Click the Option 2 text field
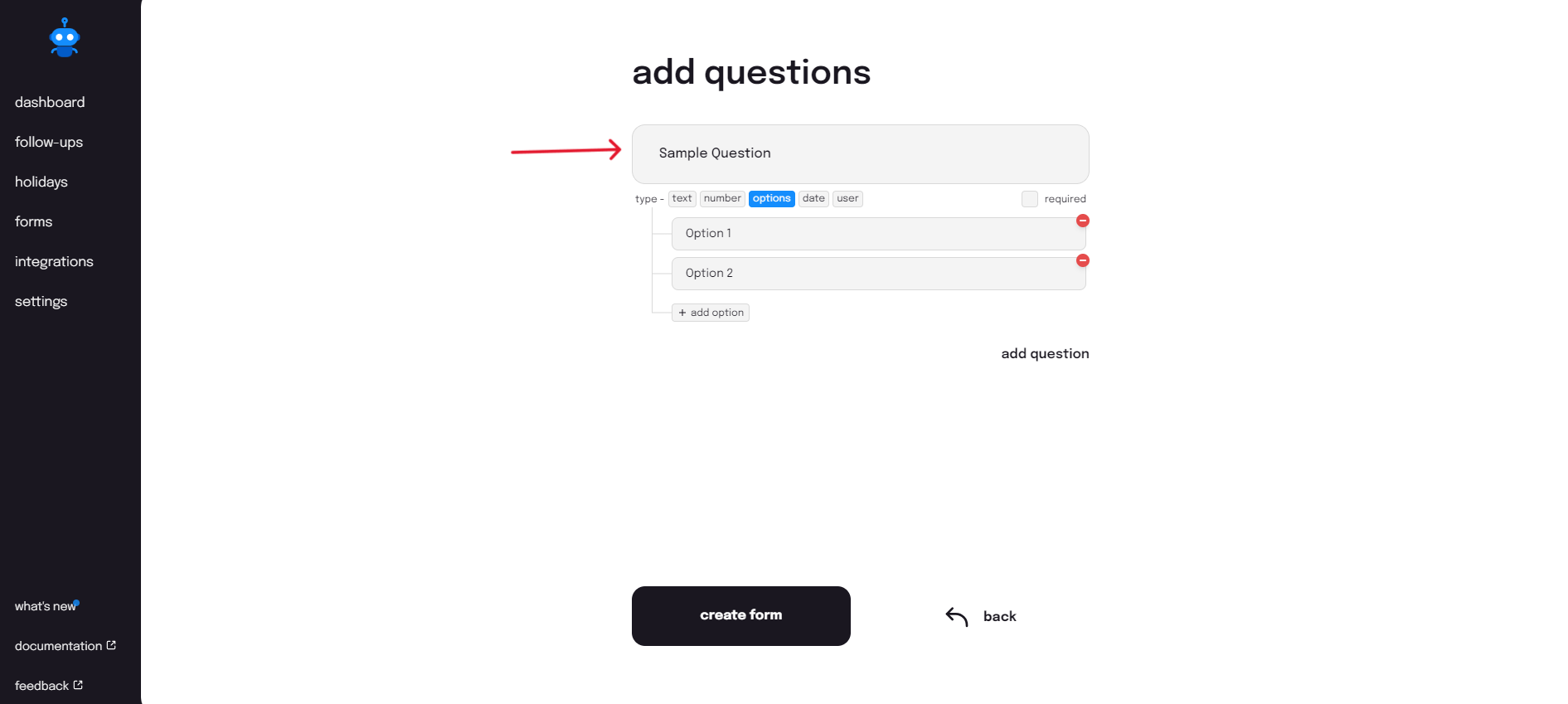 pos(877,274)
